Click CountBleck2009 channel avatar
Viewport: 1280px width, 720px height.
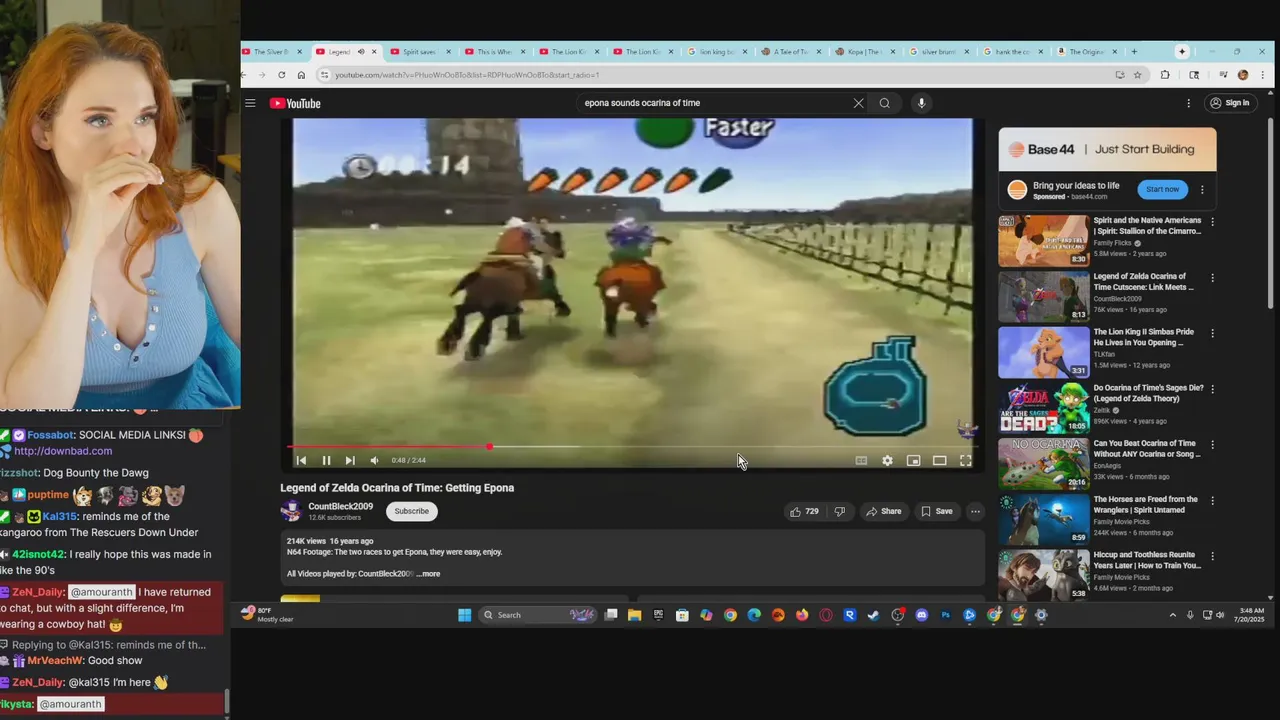click(x=291, y=511)
